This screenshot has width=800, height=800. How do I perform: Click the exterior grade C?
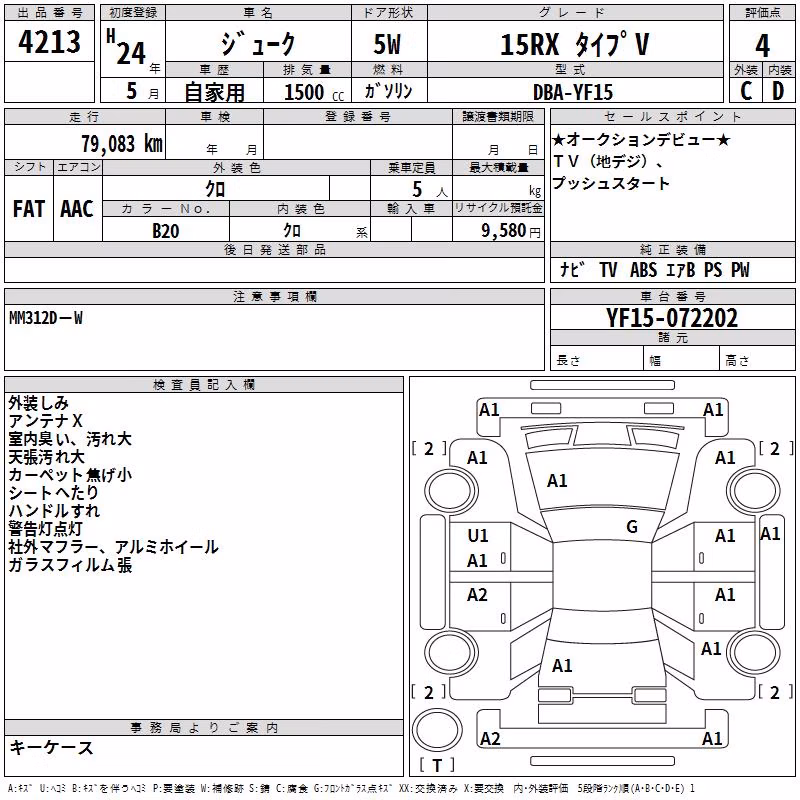pos(746,91)
